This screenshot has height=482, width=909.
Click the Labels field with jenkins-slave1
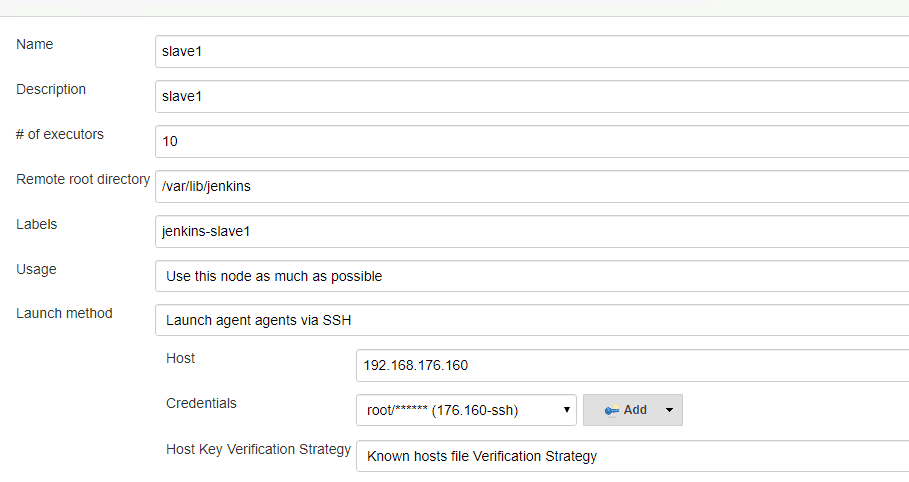531,231
